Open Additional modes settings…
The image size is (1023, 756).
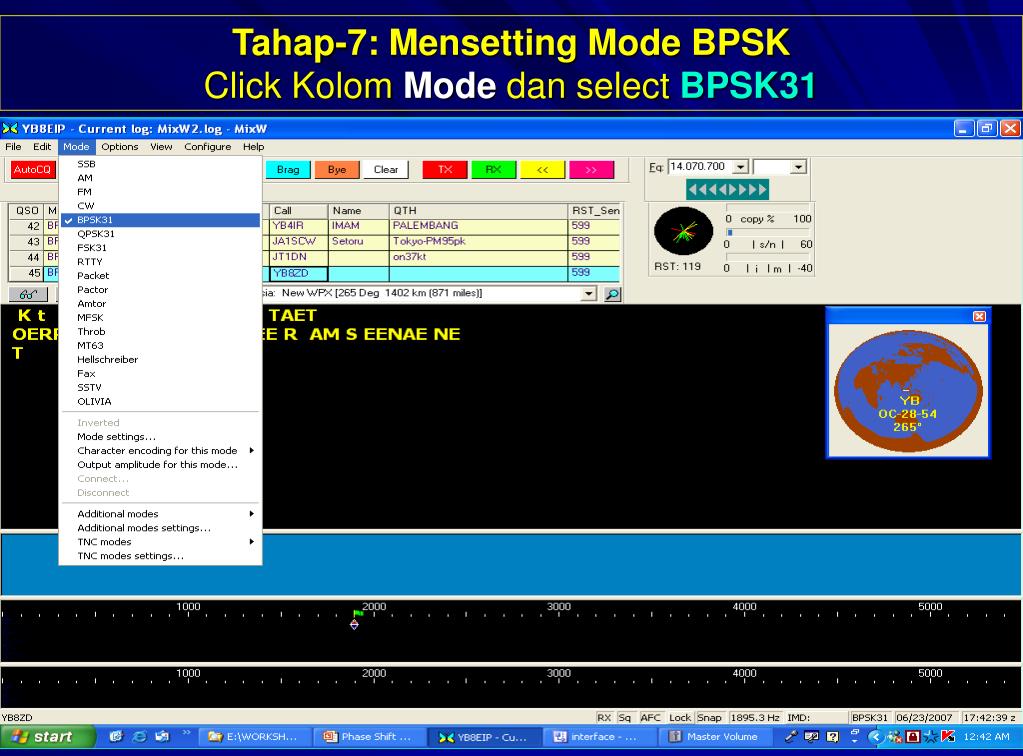tap(160, 528)
